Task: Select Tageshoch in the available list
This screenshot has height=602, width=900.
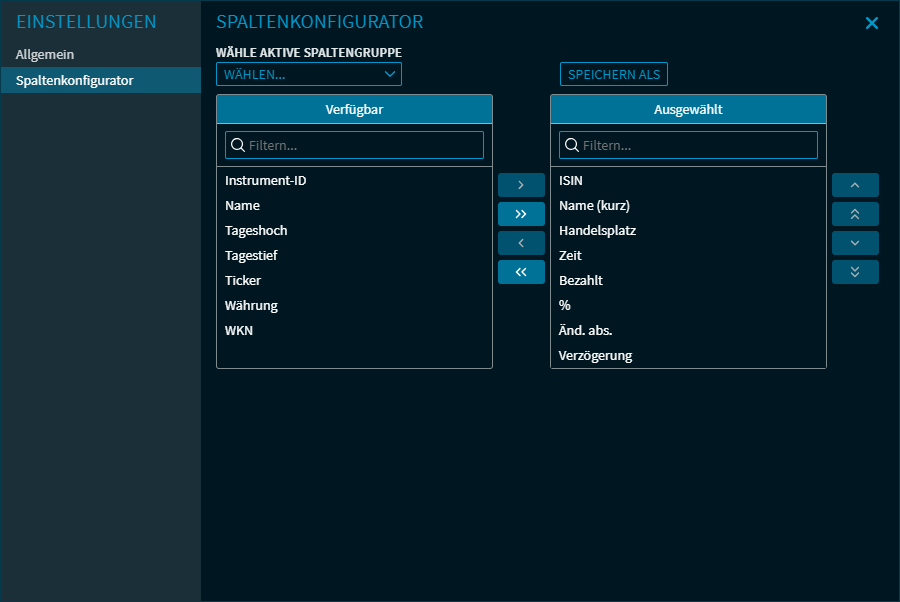Action: coord(256,231)
